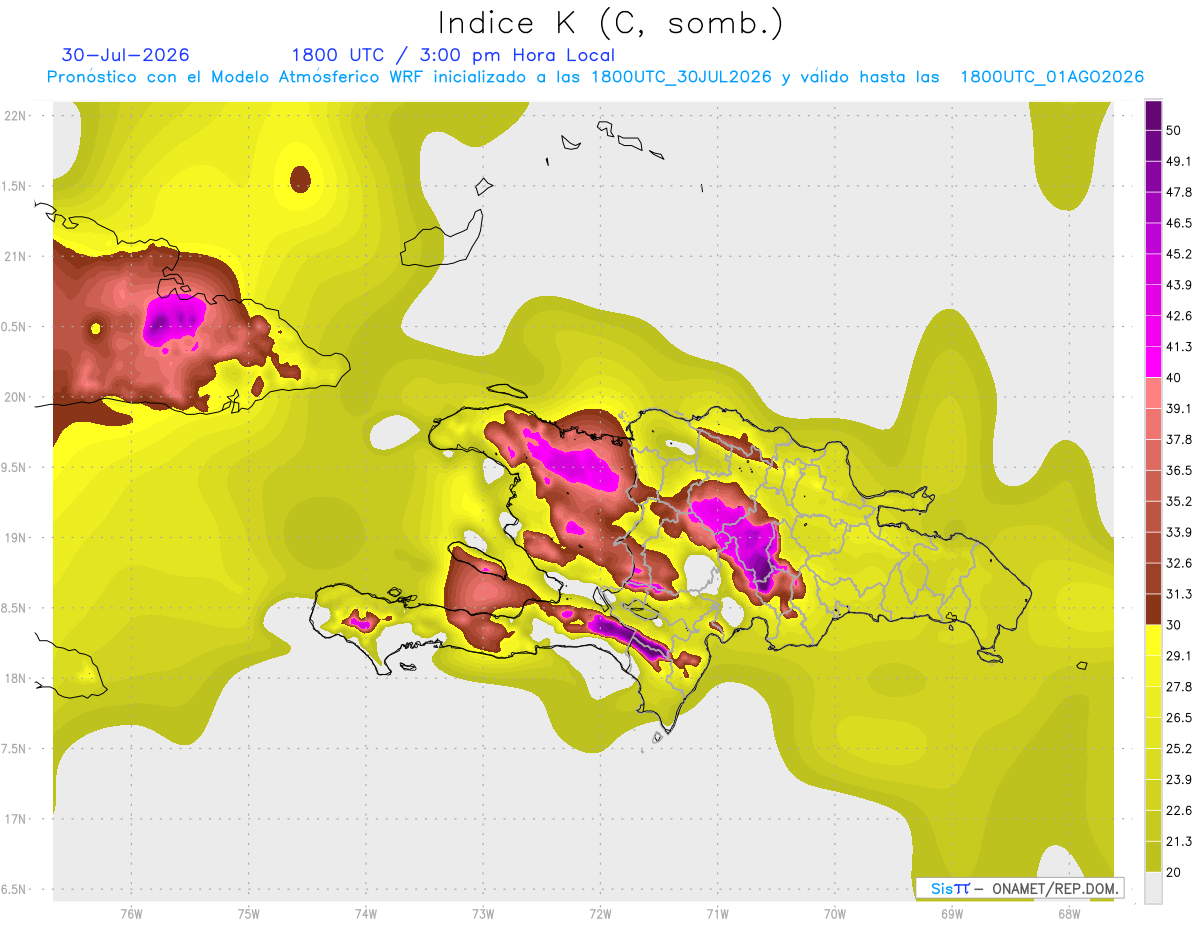This screenshot has height=927, width=1200.
Task: Click the colorbar value "25.2"
Action: coord(1178,749)
